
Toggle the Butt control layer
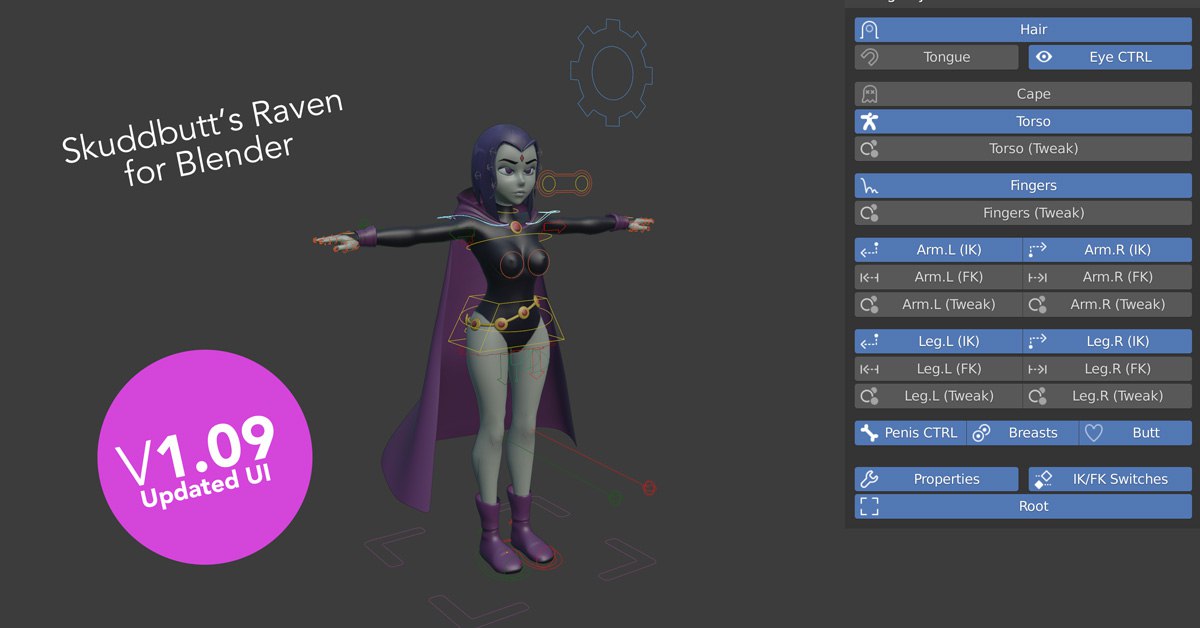1136,432
